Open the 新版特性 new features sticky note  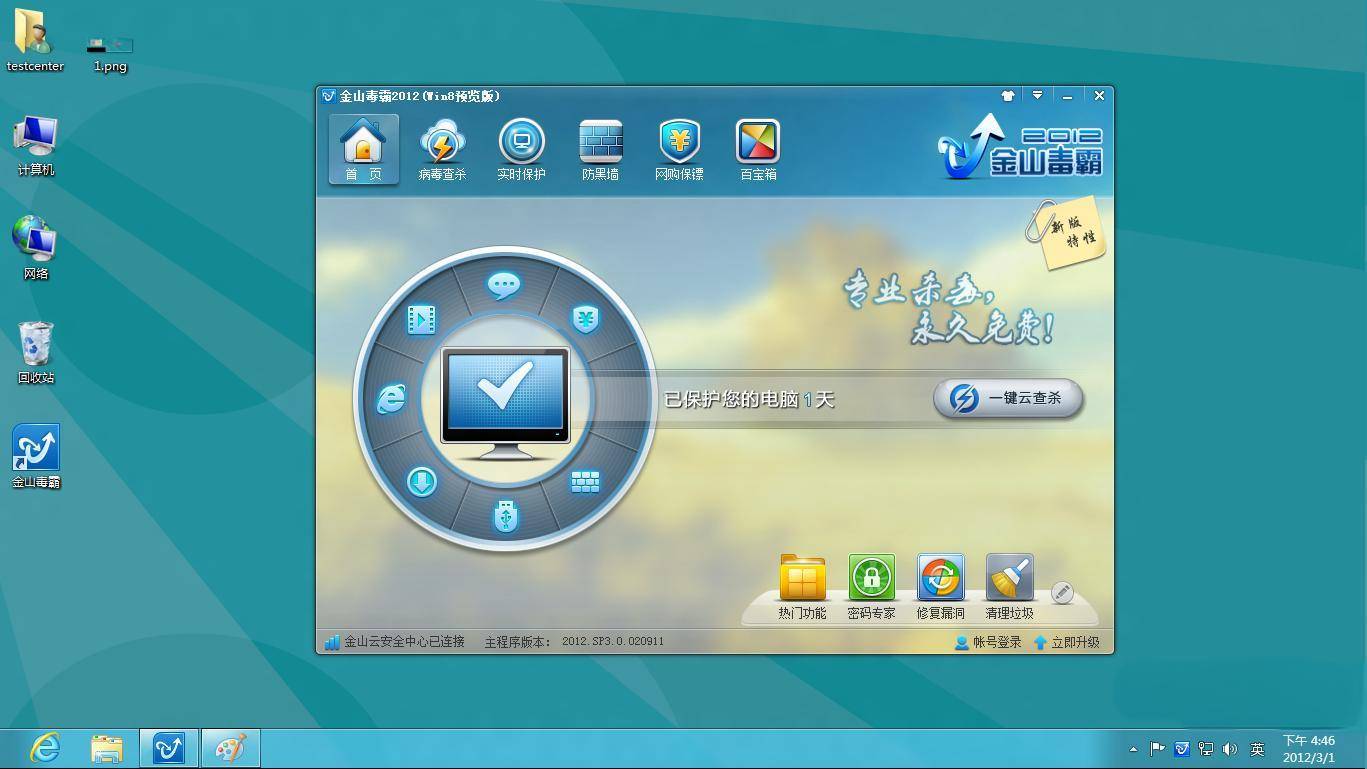click(1066, 232)
